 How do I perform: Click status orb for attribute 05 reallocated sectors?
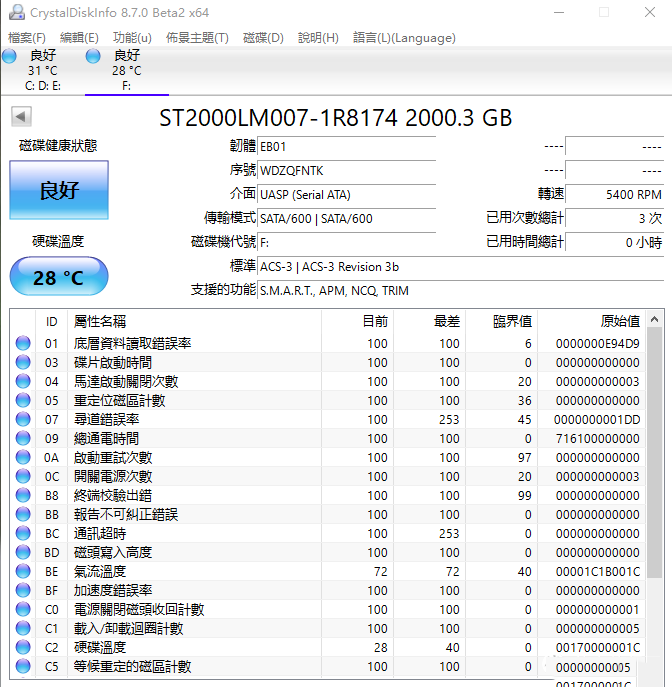click(23, 400)
